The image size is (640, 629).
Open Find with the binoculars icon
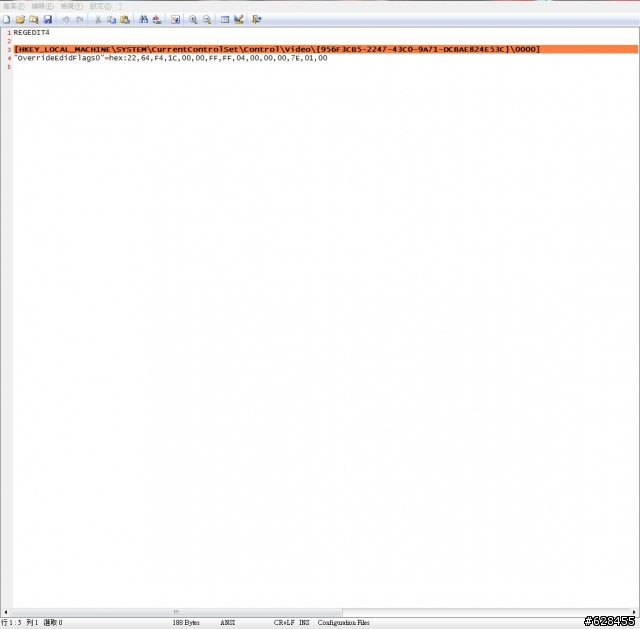click(143, 19)
